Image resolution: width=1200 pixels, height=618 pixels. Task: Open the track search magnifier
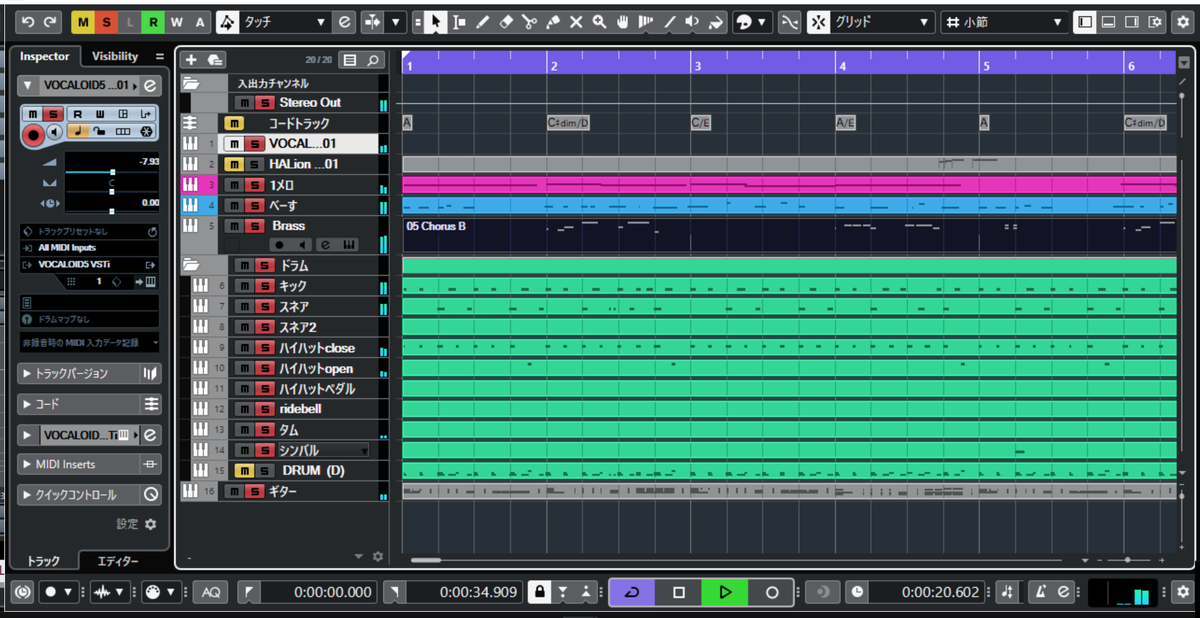coord(373,60)
